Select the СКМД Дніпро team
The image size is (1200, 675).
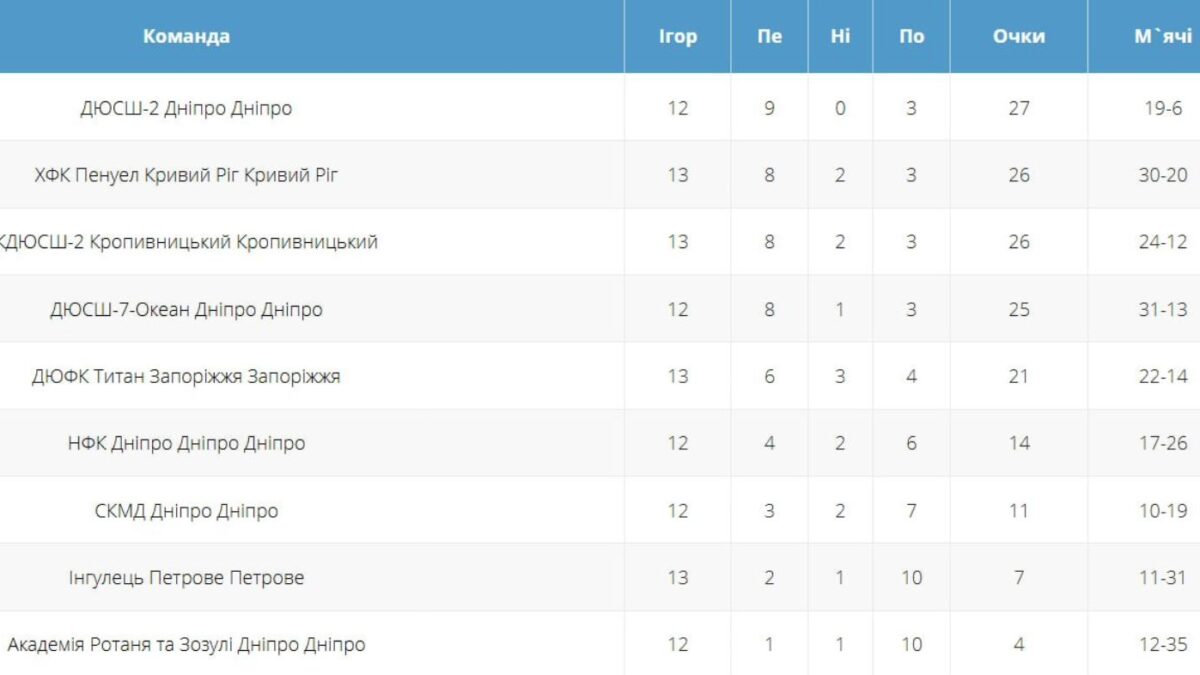(x=186, y=511)
